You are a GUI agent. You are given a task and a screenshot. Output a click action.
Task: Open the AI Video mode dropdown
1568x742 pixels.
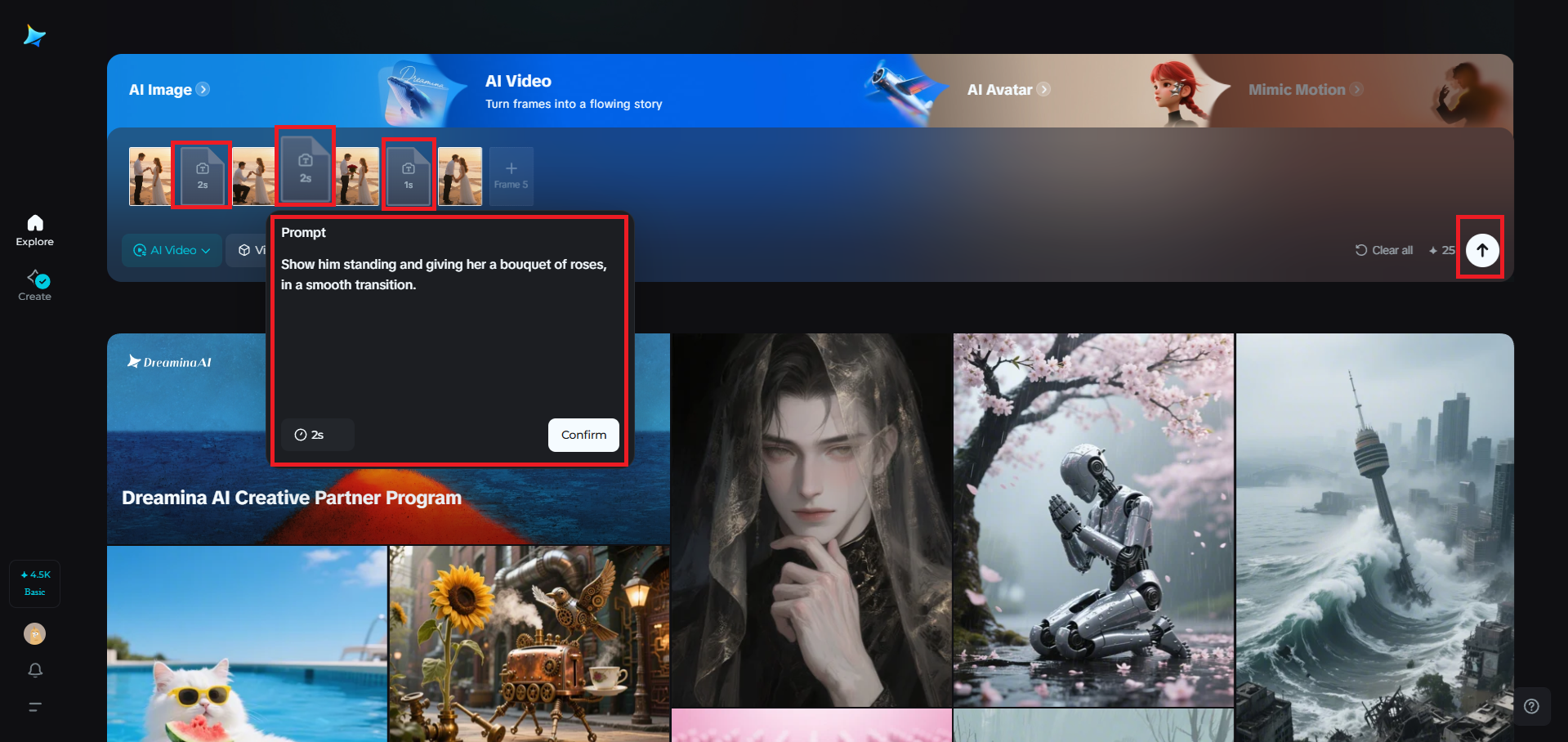(171, 250)
